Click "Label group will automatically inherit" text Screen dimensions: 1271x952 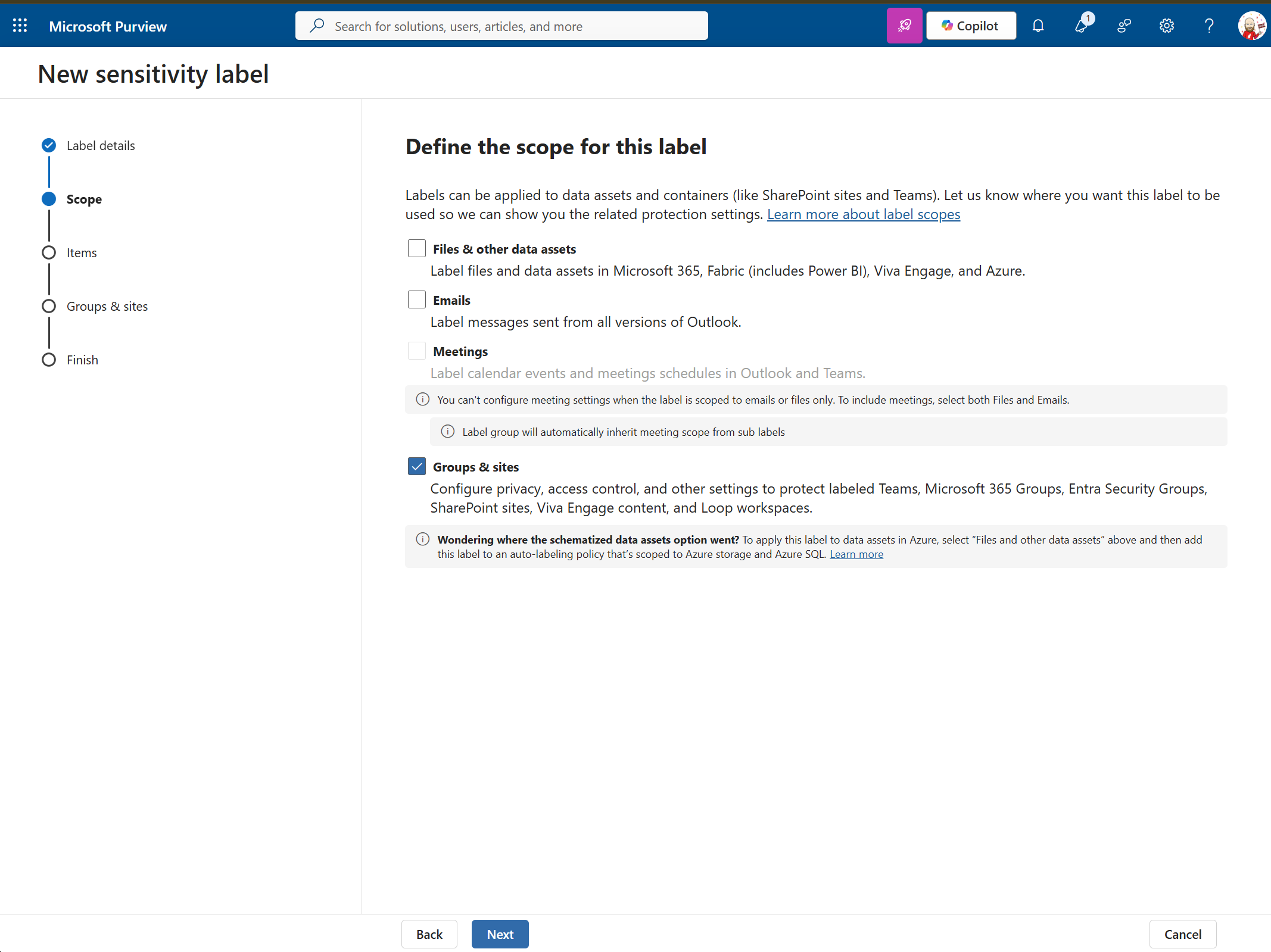(x=624, y=432)
